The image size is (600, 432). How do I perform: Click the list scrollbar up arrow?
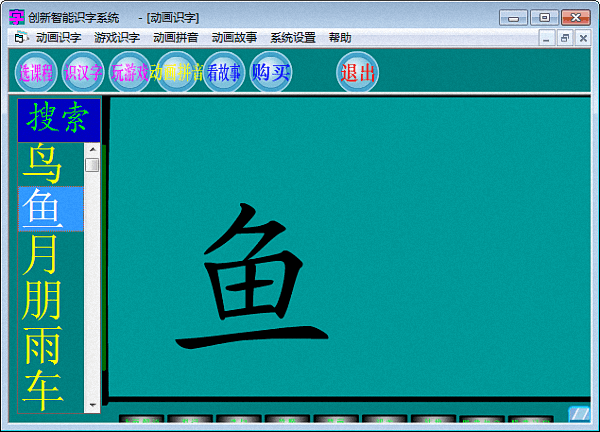point(93,150)
